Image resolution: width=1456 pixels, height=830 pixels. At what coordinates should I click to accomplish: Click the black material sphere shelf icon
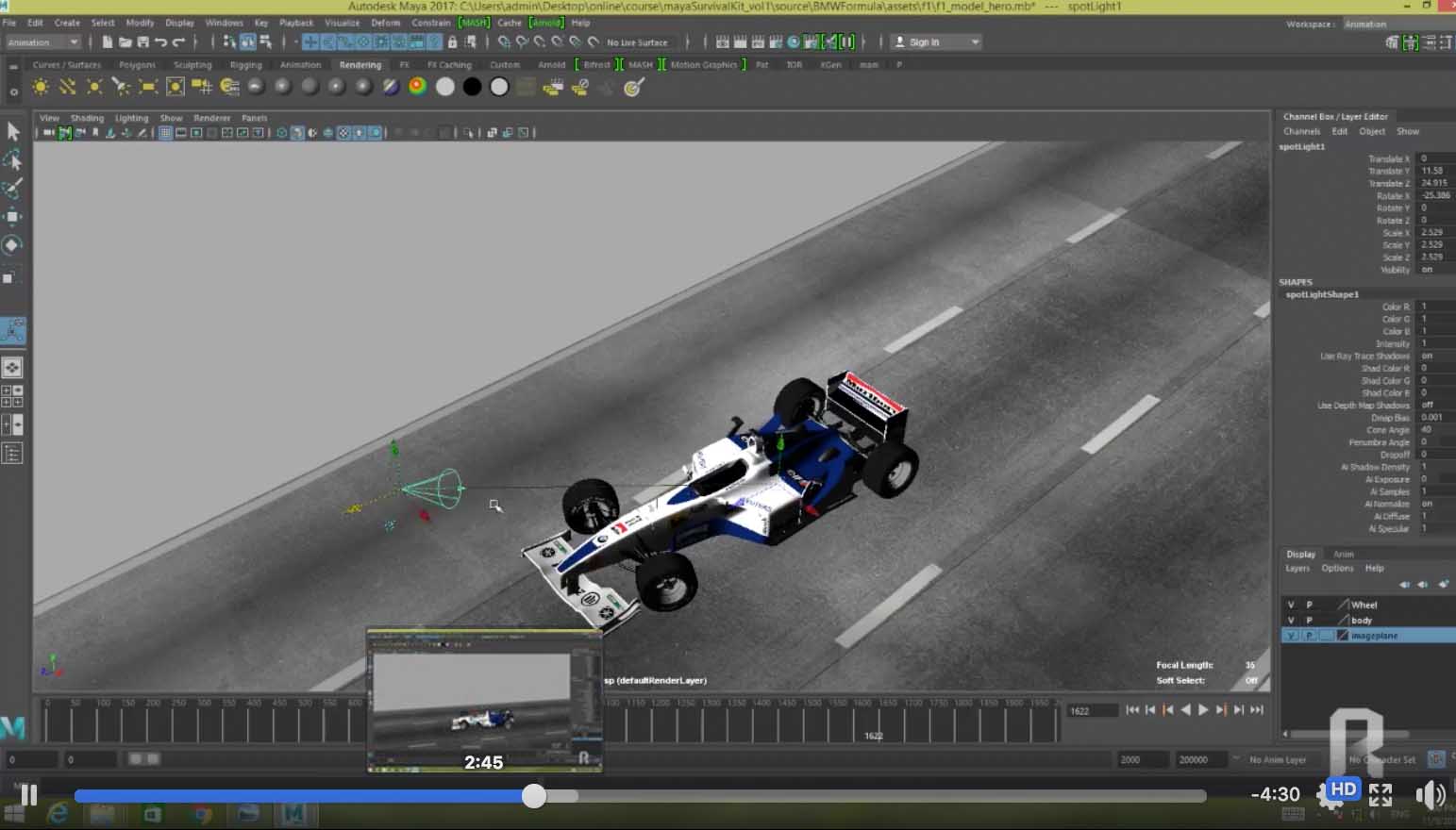click(x=472, y=87)
